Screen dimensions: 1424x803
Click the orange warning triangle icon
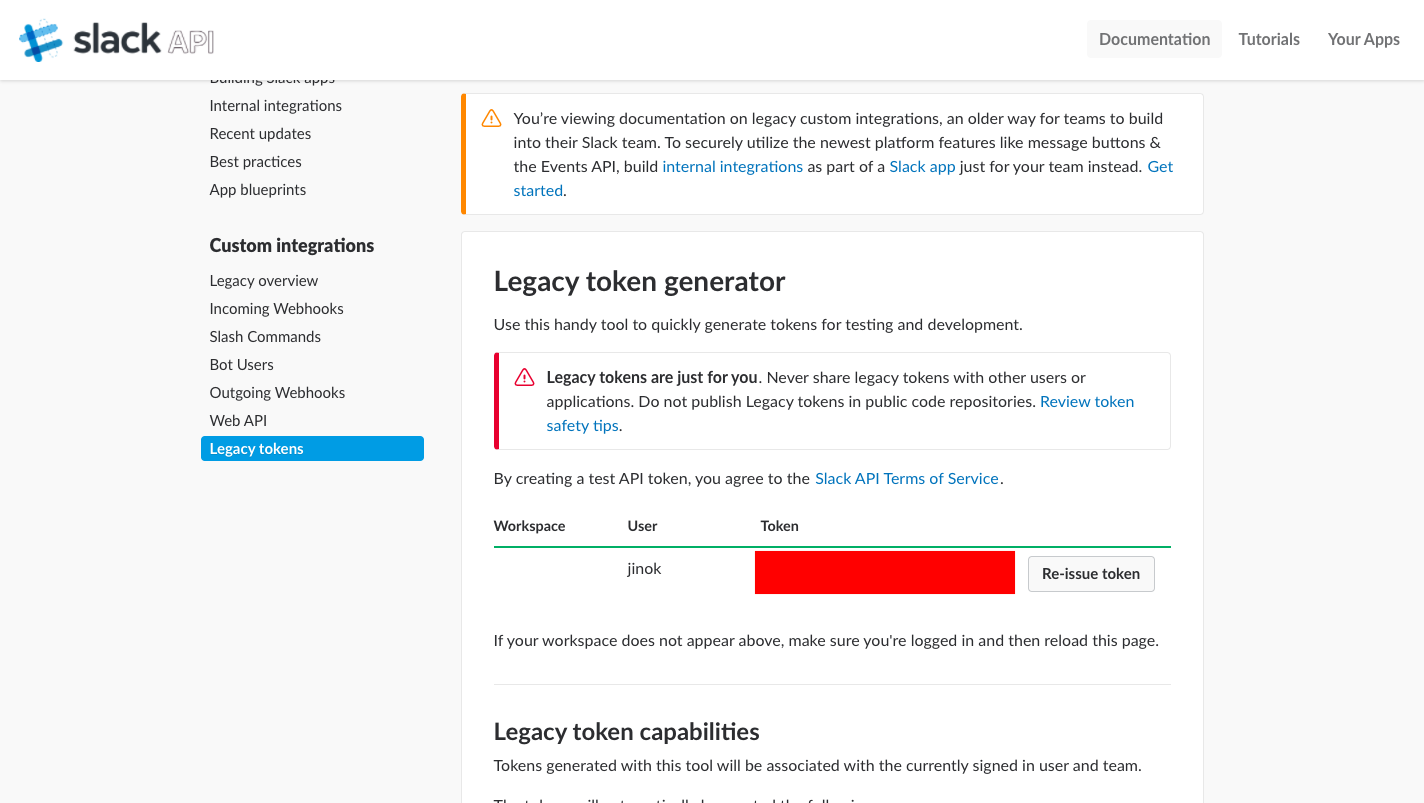coord(491,119)
